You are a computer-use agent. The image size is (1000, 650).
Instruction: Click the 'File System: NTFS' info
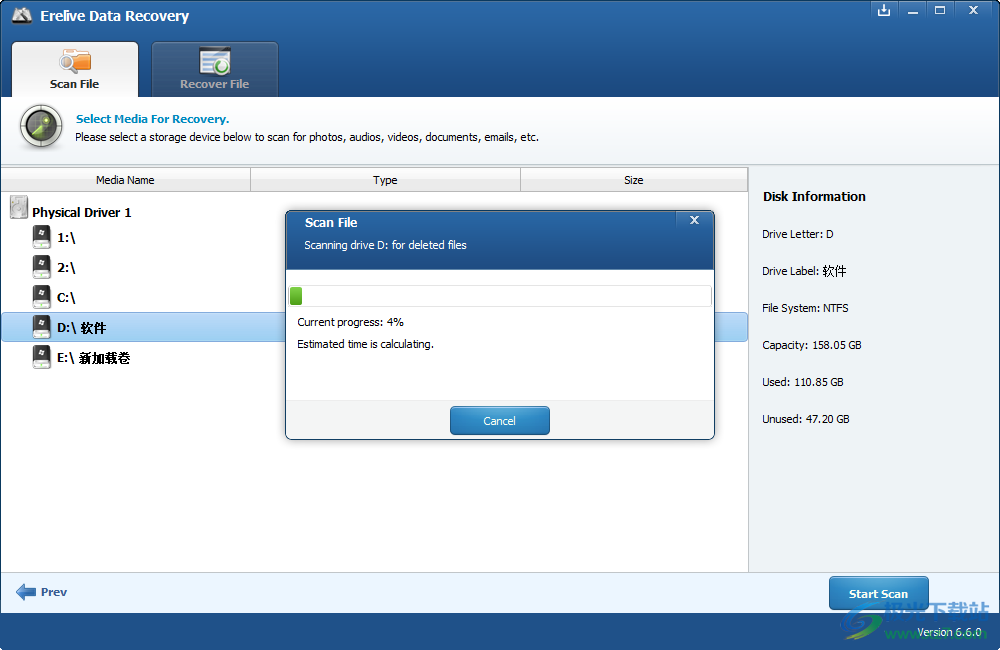click(805, 308)
